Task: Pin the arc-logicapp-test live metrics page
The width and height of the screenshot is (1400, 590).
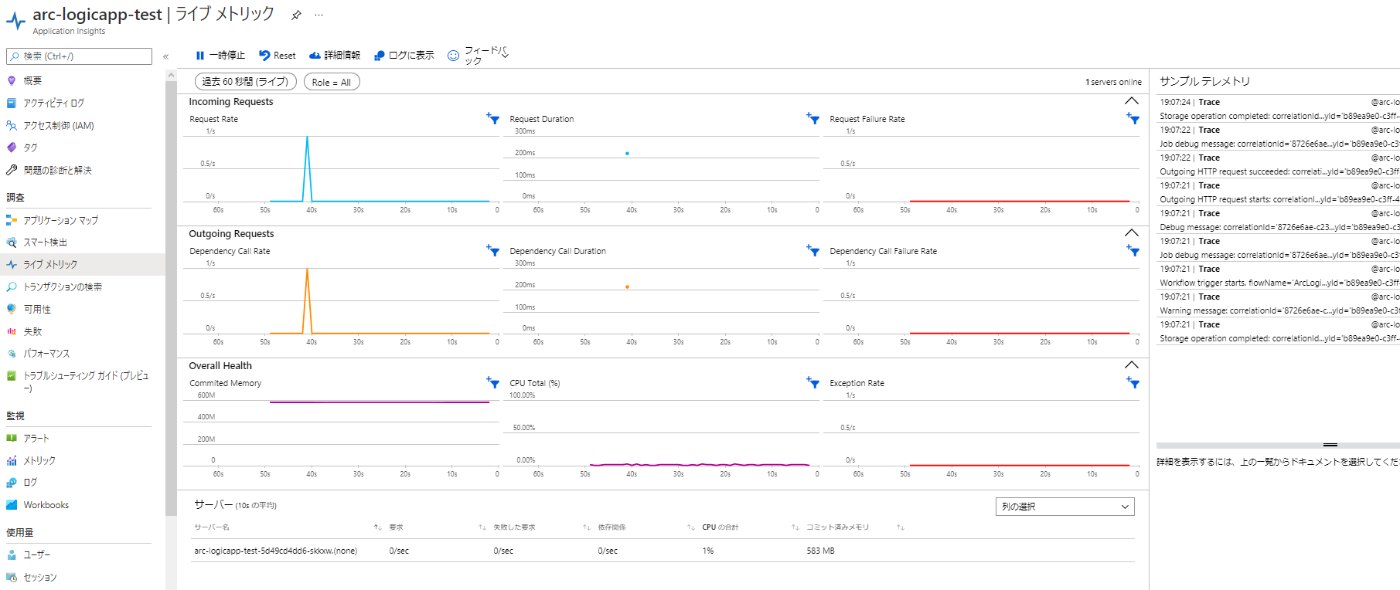Action: click(x=296, y=16)
